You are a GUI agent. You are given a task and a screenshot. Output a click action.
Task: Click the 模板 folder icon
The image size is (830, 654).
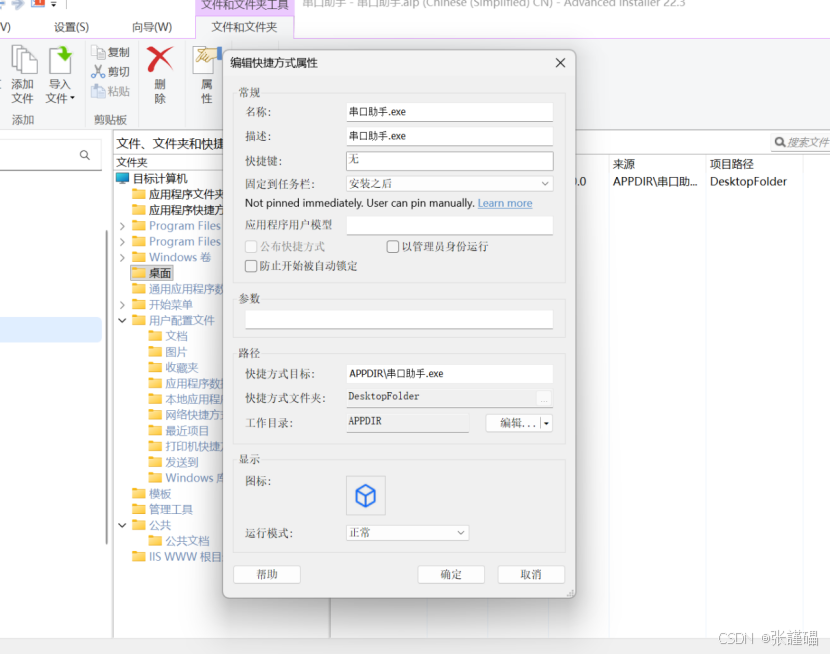pyautogui.click(x=139, y=494)
